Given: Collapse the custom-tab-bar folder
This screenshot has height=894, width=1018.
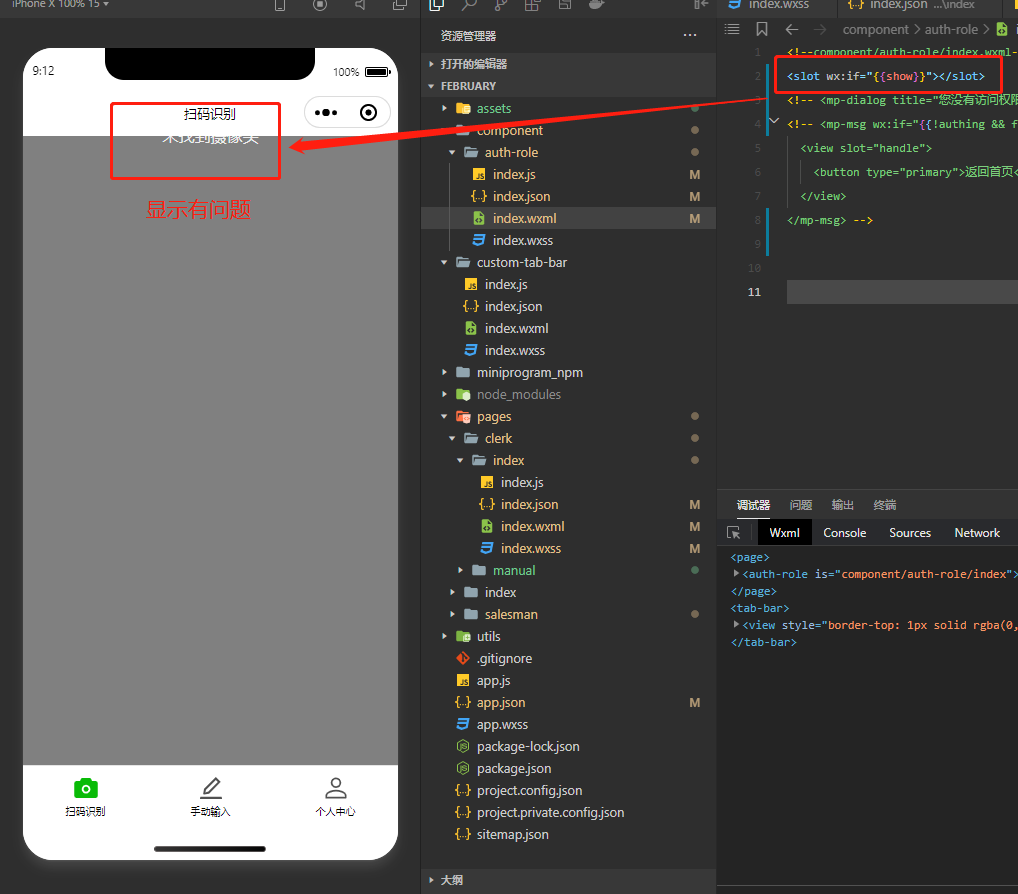Looking at the screenshot, I should pyautogui.click(x=445, y=262).
